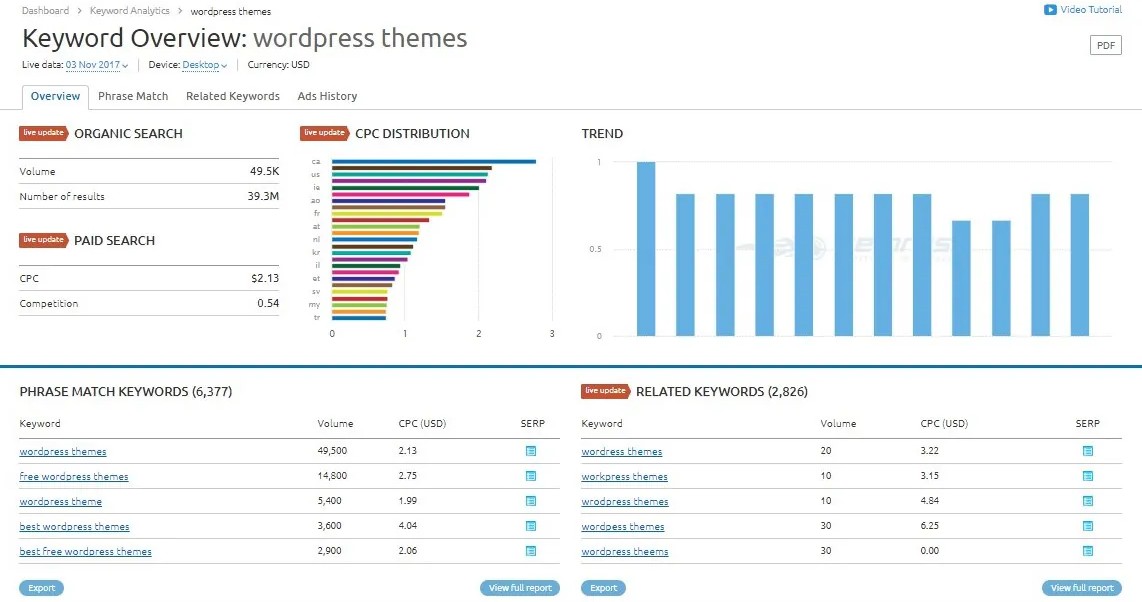
Task: Open the Video Tutorial link
Action: [1091, 9]
